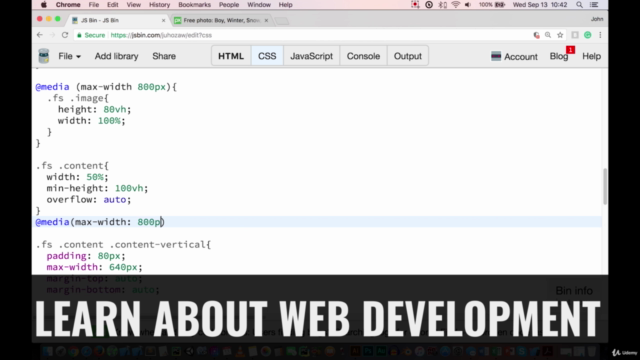Click the Time Machine clock icon in menu bar
The height and width of the screenshot is (360, 640).
click(429, 5)
